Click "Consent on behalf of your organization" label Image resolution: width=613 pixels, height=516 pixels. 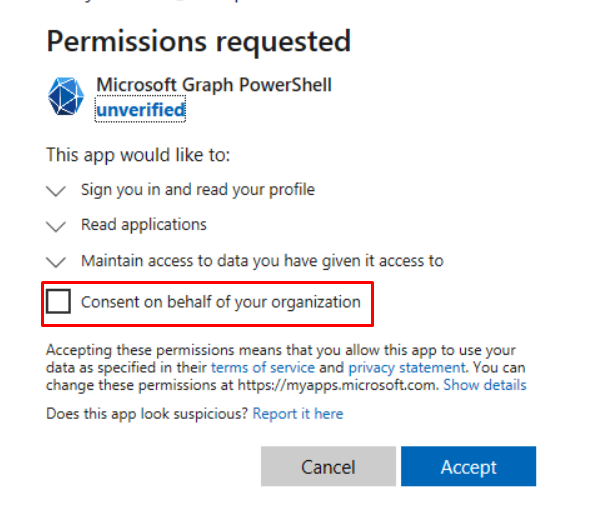click(220, 301)
